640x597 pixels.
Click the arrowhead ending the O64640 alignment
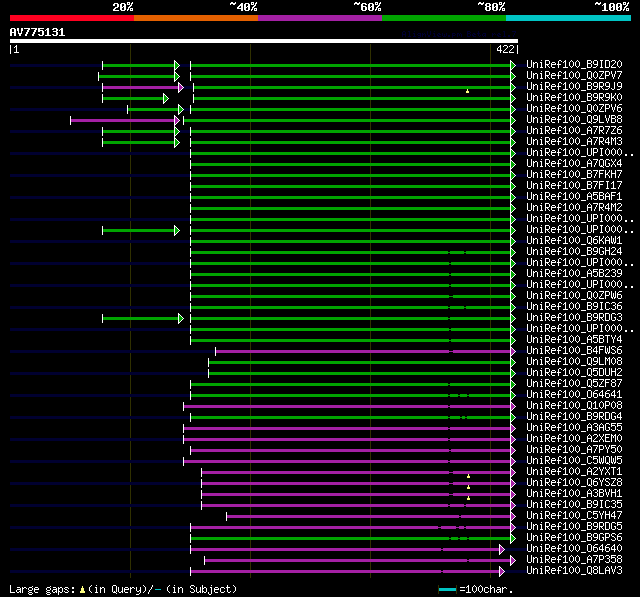point(502,550)
